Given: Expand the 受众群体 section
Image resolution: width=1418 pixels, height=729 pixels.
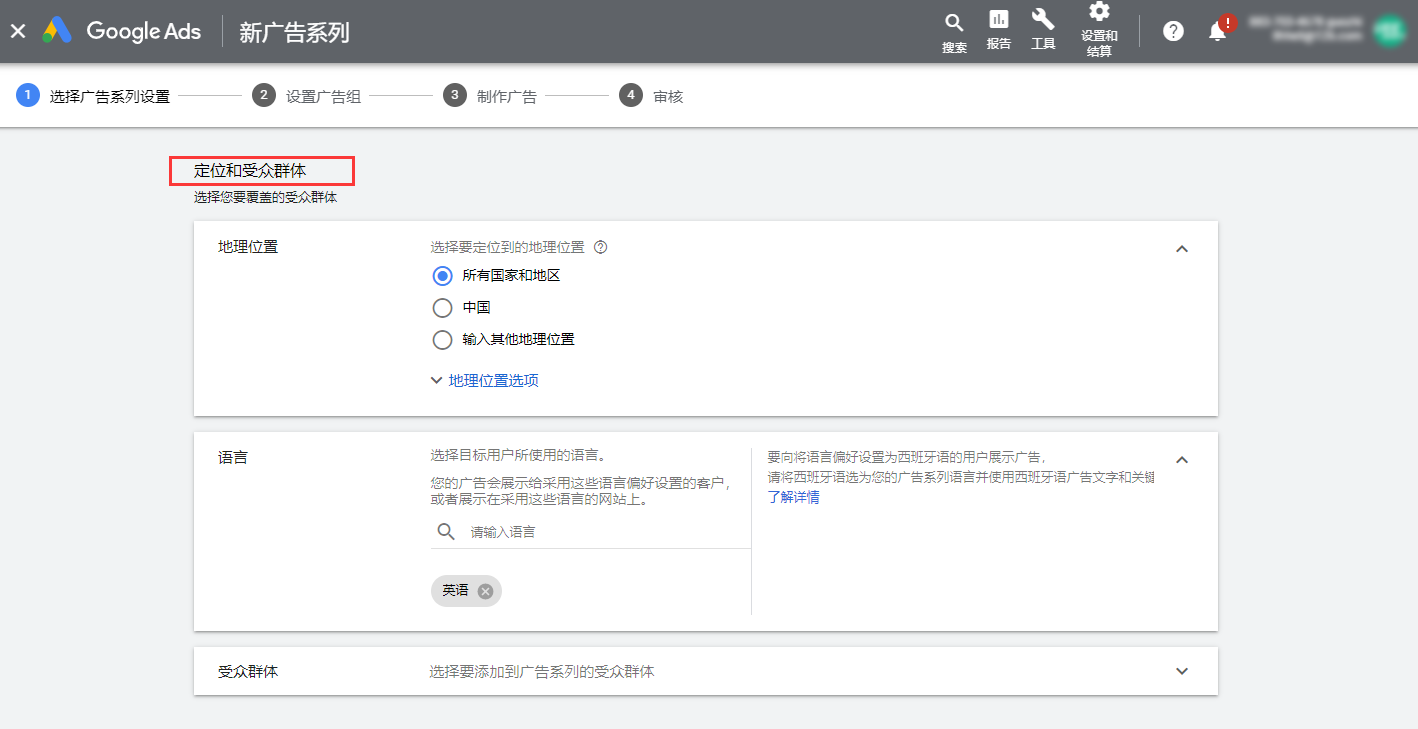Looking at the screenshot, I should coord(1182,671).
